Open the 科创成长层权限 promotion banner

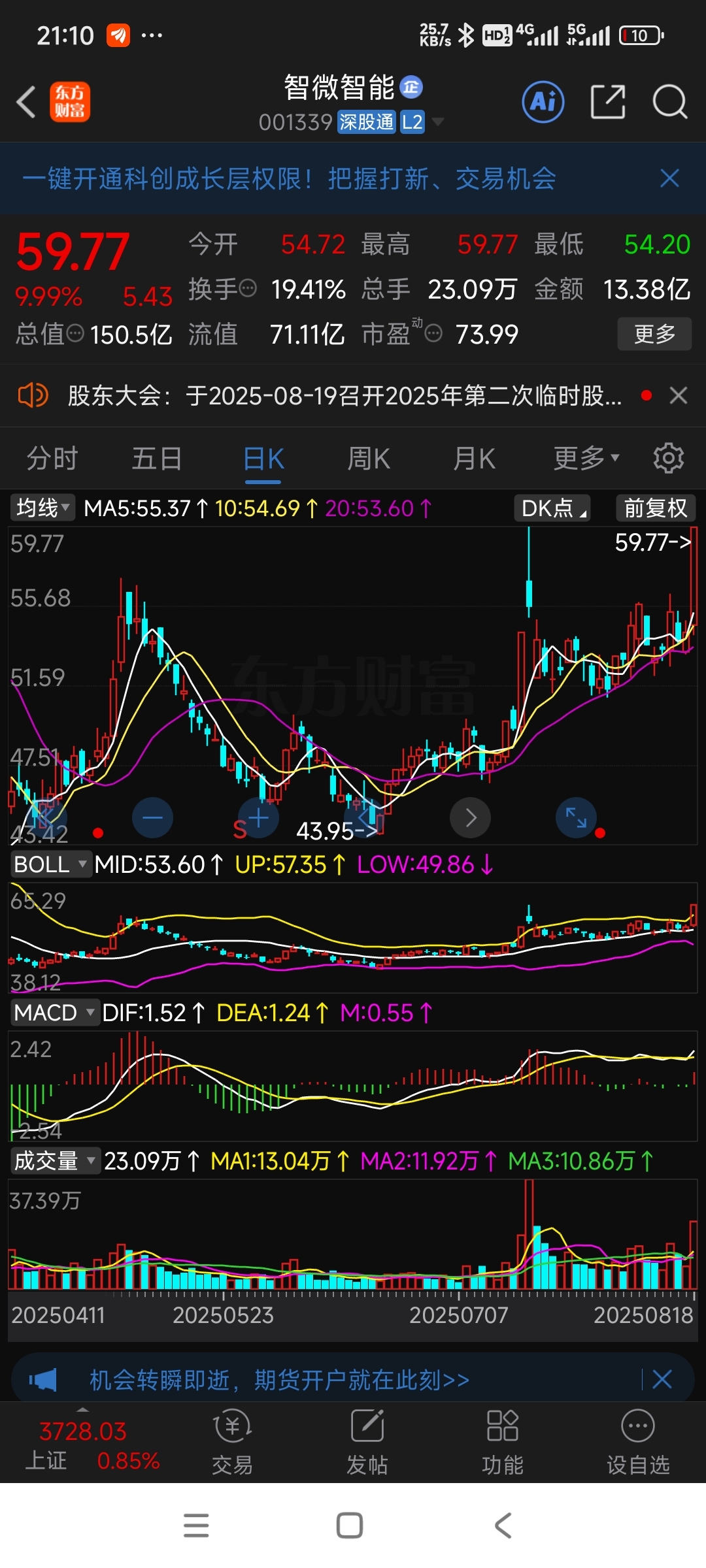[289, 178]
